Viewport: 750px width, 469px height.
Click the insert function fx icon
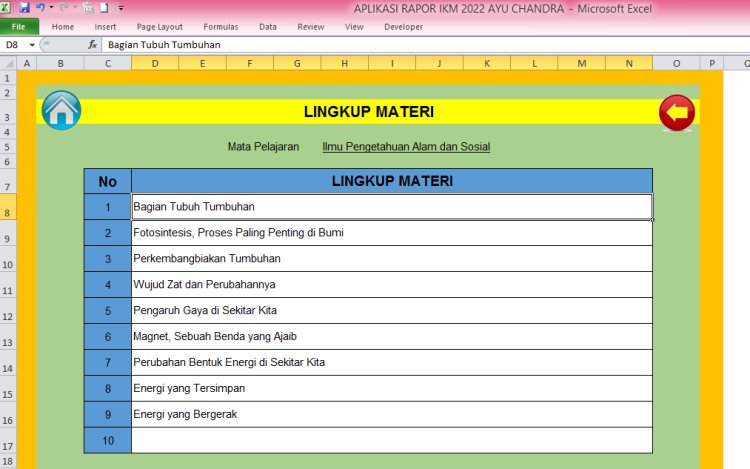click(92, 45)
